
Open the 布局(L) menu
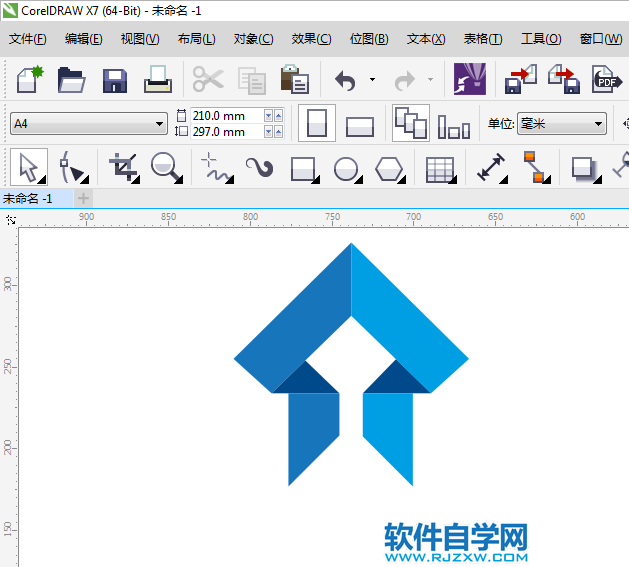point(197,39)
